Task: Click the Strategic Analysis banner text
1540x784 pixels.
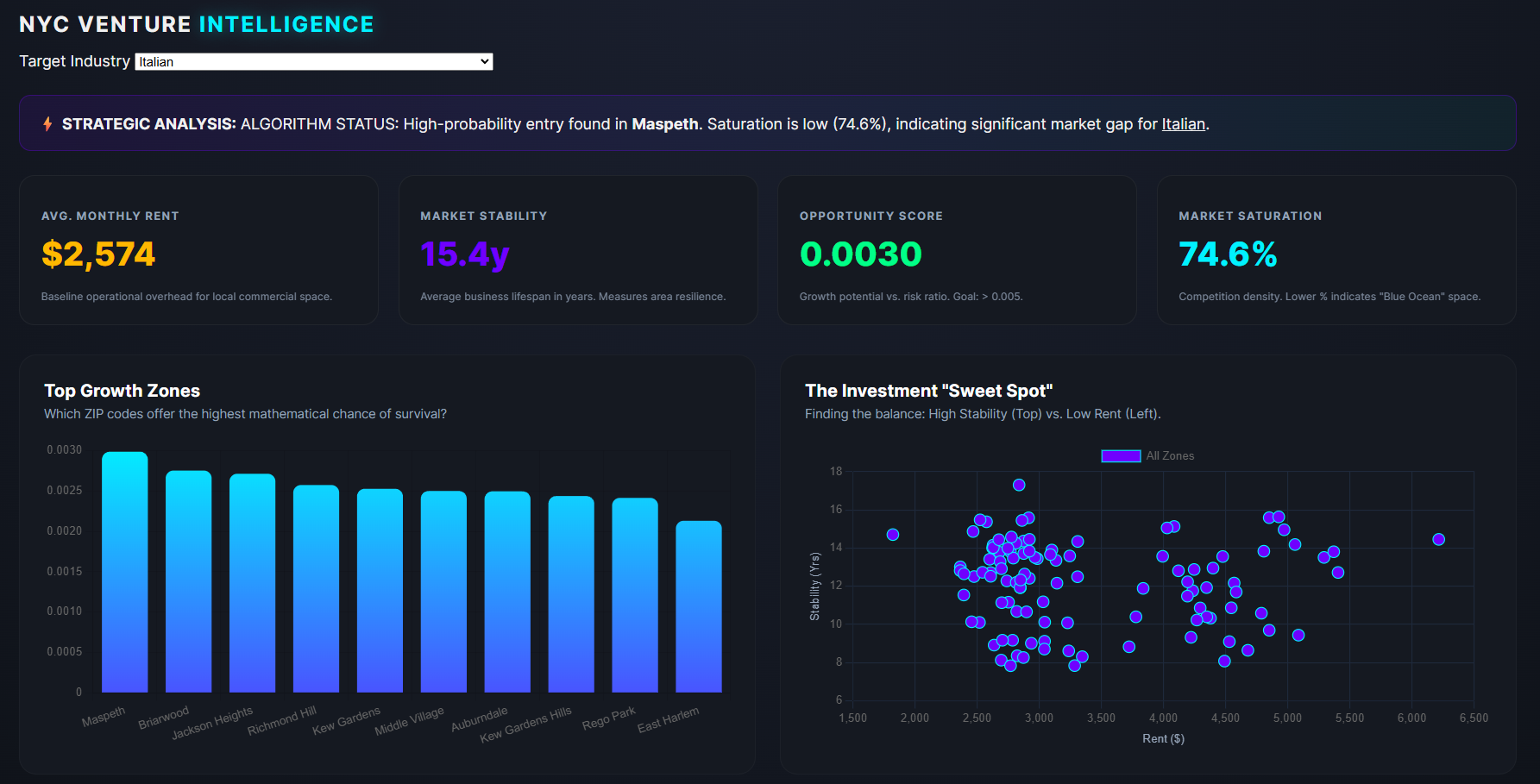Action: click(x=634, y=124)
